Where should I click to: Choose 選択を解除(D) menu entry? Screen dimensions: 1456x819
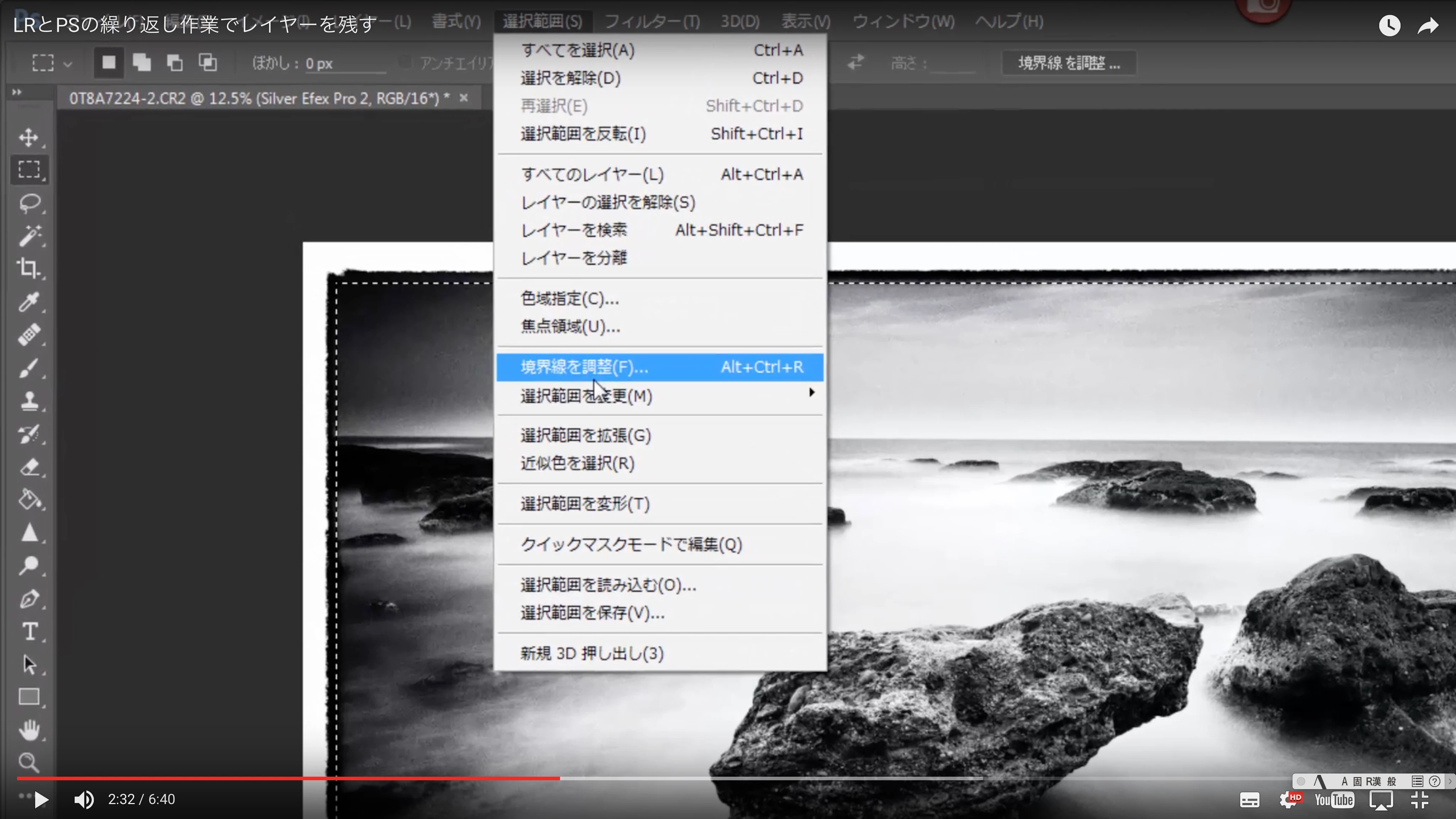point(660,78)
